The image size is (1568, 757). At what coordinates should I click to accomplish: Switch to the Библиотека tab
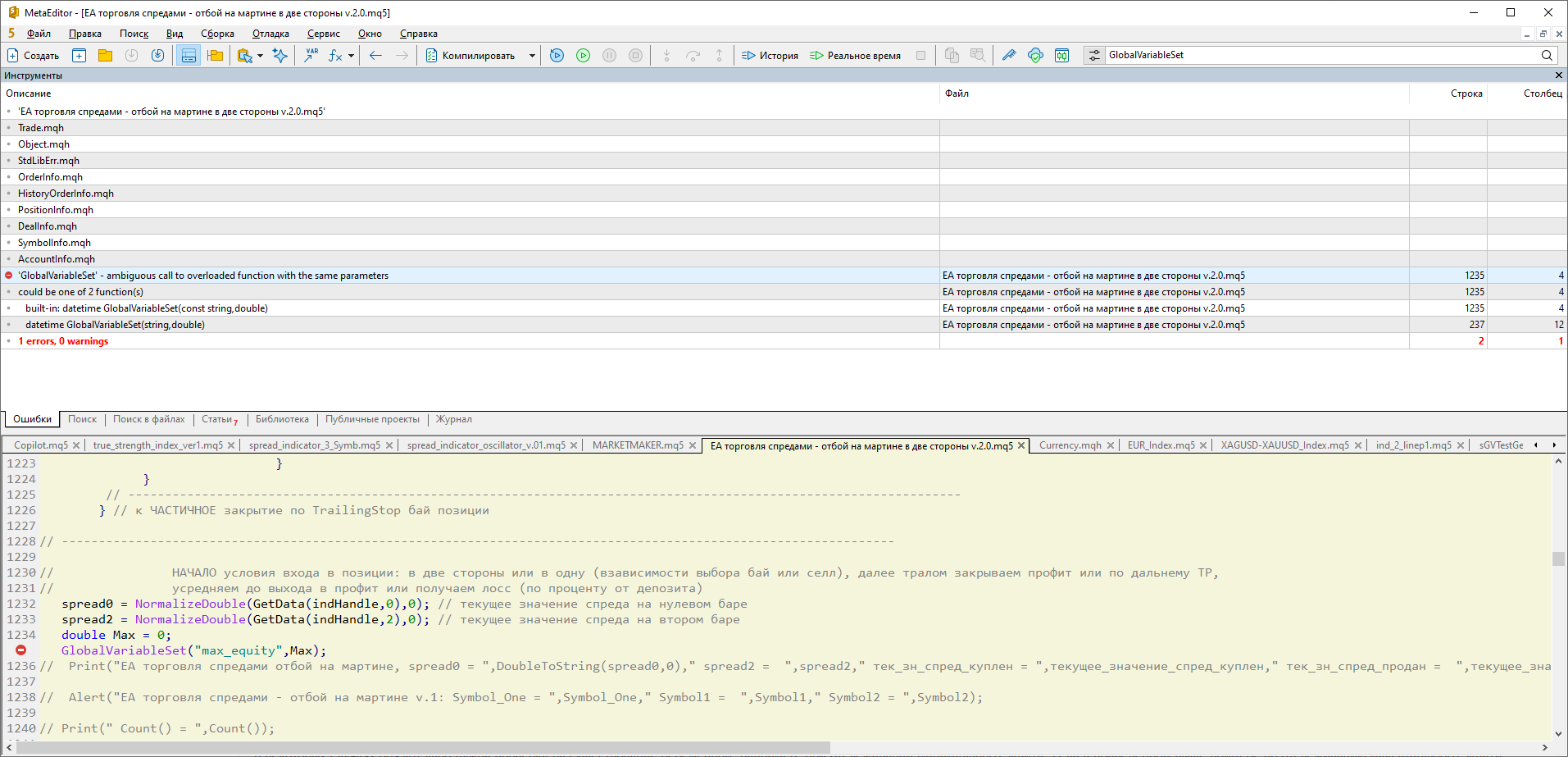(282, 419)
